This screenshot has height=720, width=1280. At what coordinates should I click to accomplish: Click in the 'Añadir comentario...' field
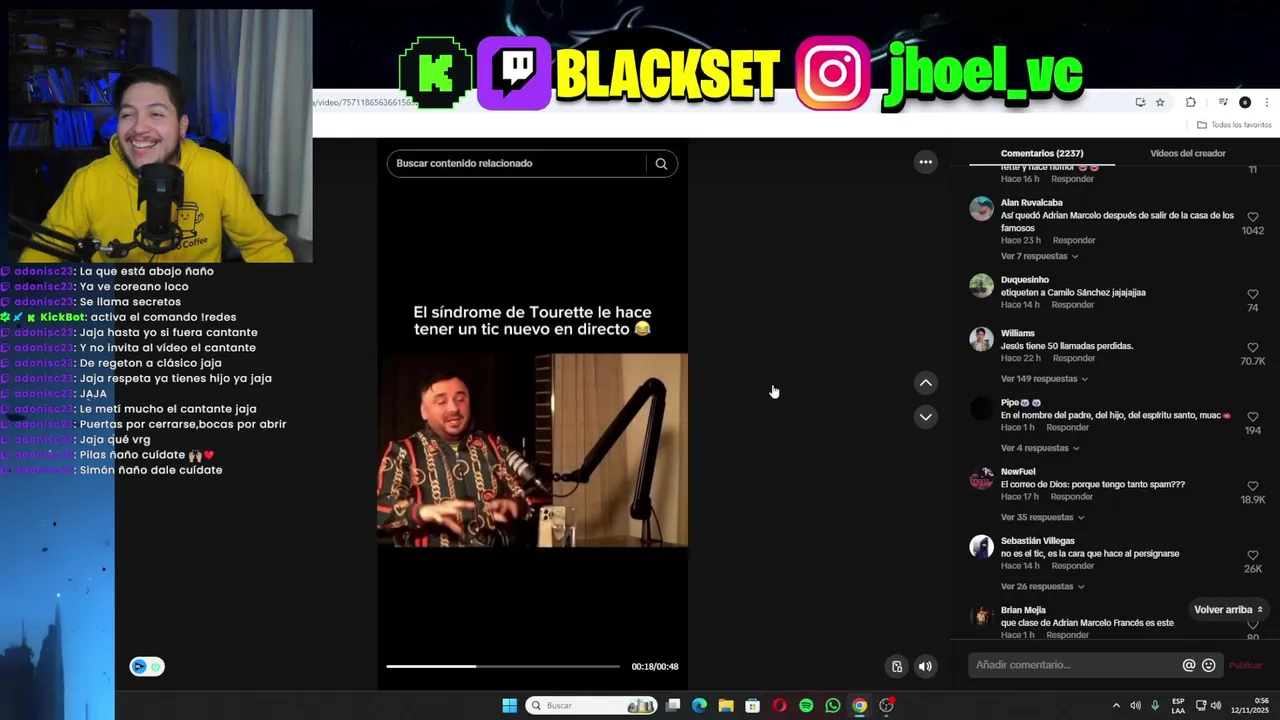(1075, 665)
